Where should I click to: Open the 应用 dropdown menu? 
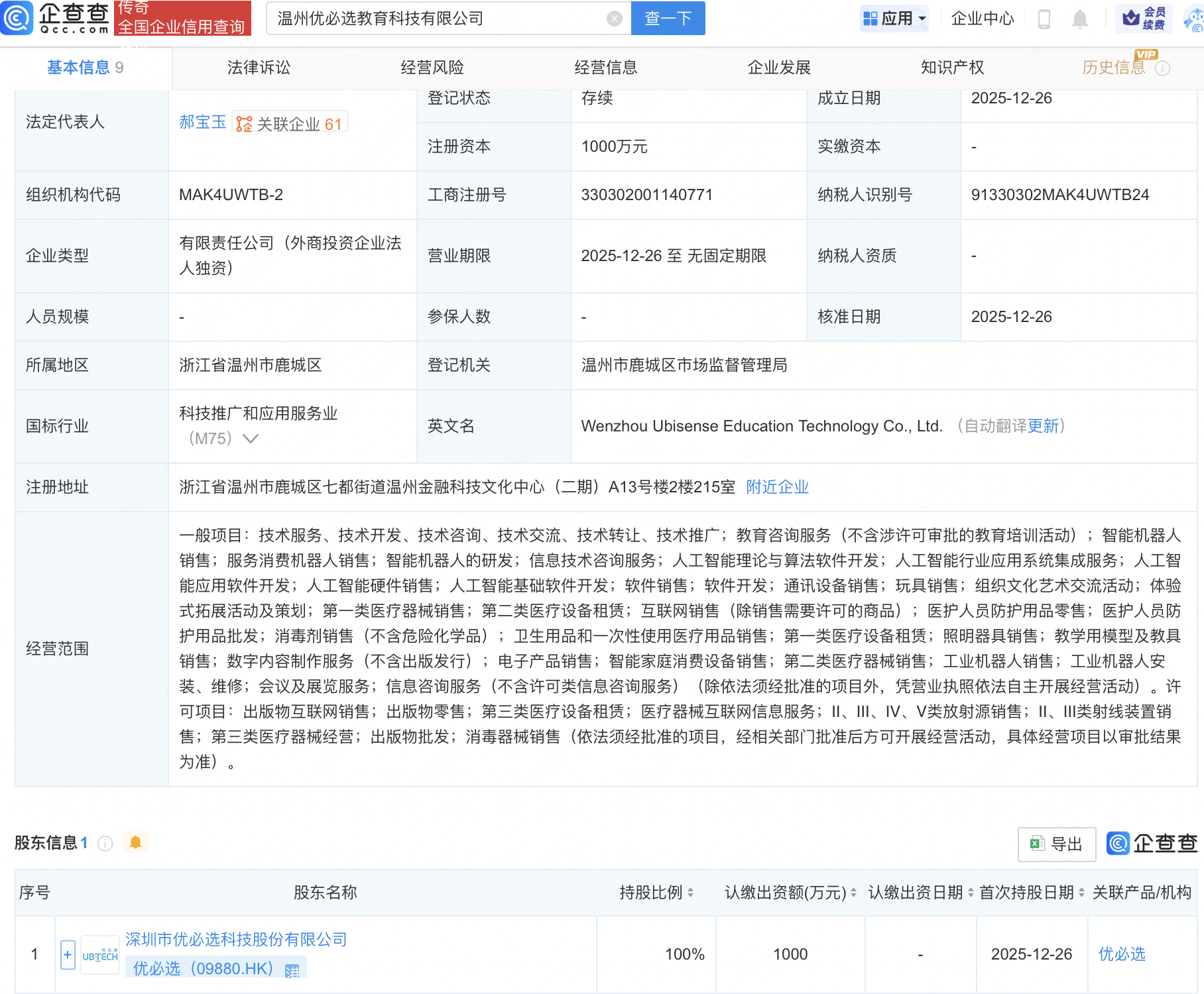(894, 19)
